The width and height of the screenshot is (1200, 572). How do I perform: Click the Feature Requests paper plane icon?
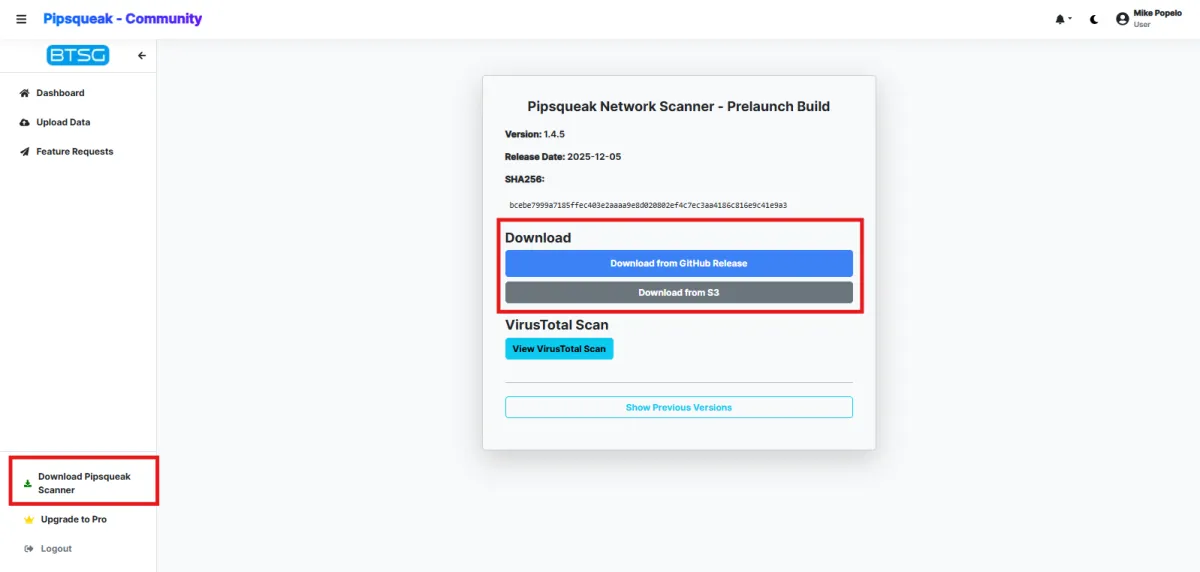point(25,152)
